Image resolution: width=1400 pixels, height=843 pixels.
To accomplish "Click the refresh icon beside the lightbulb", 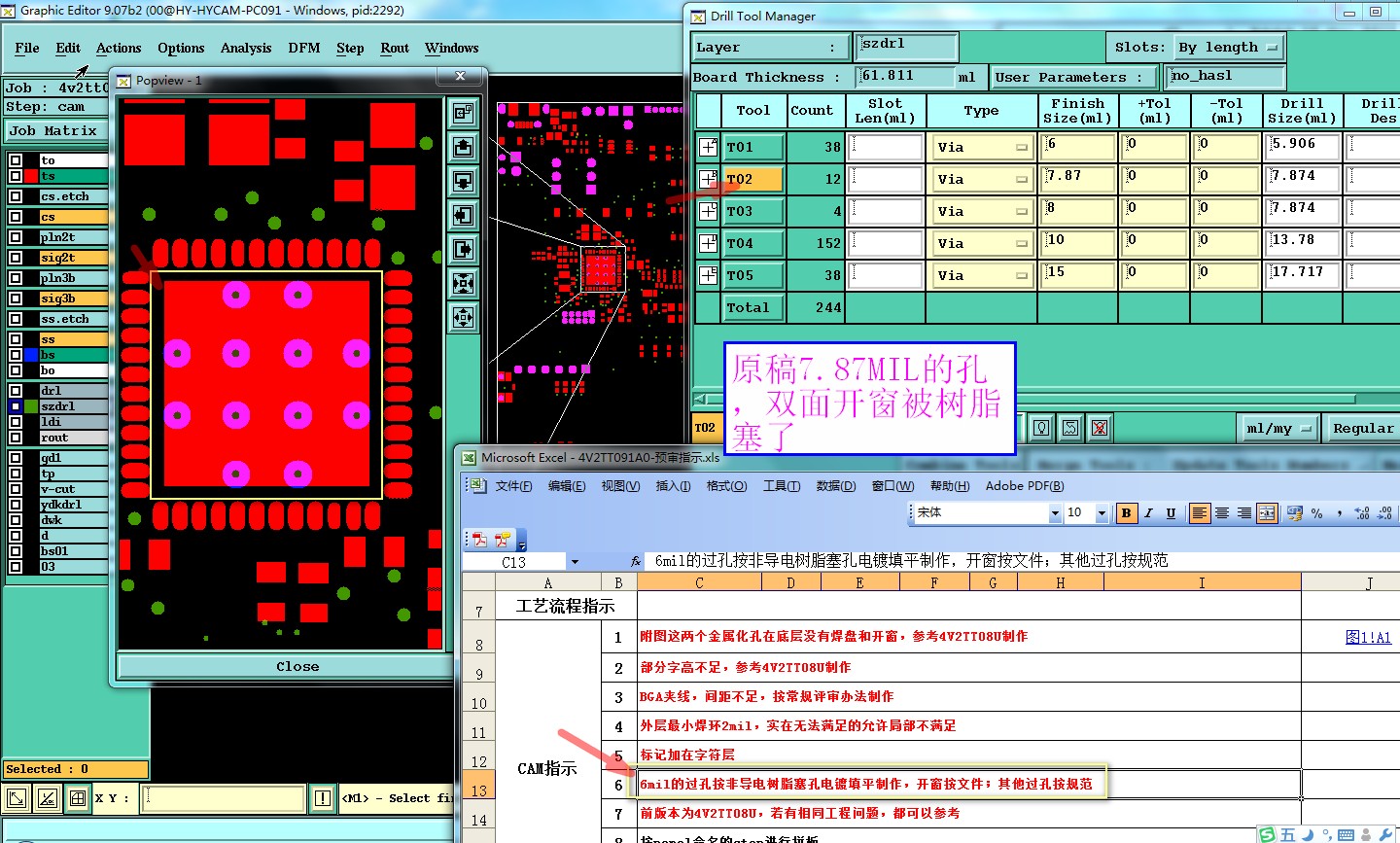I will tap(1070, 428).
